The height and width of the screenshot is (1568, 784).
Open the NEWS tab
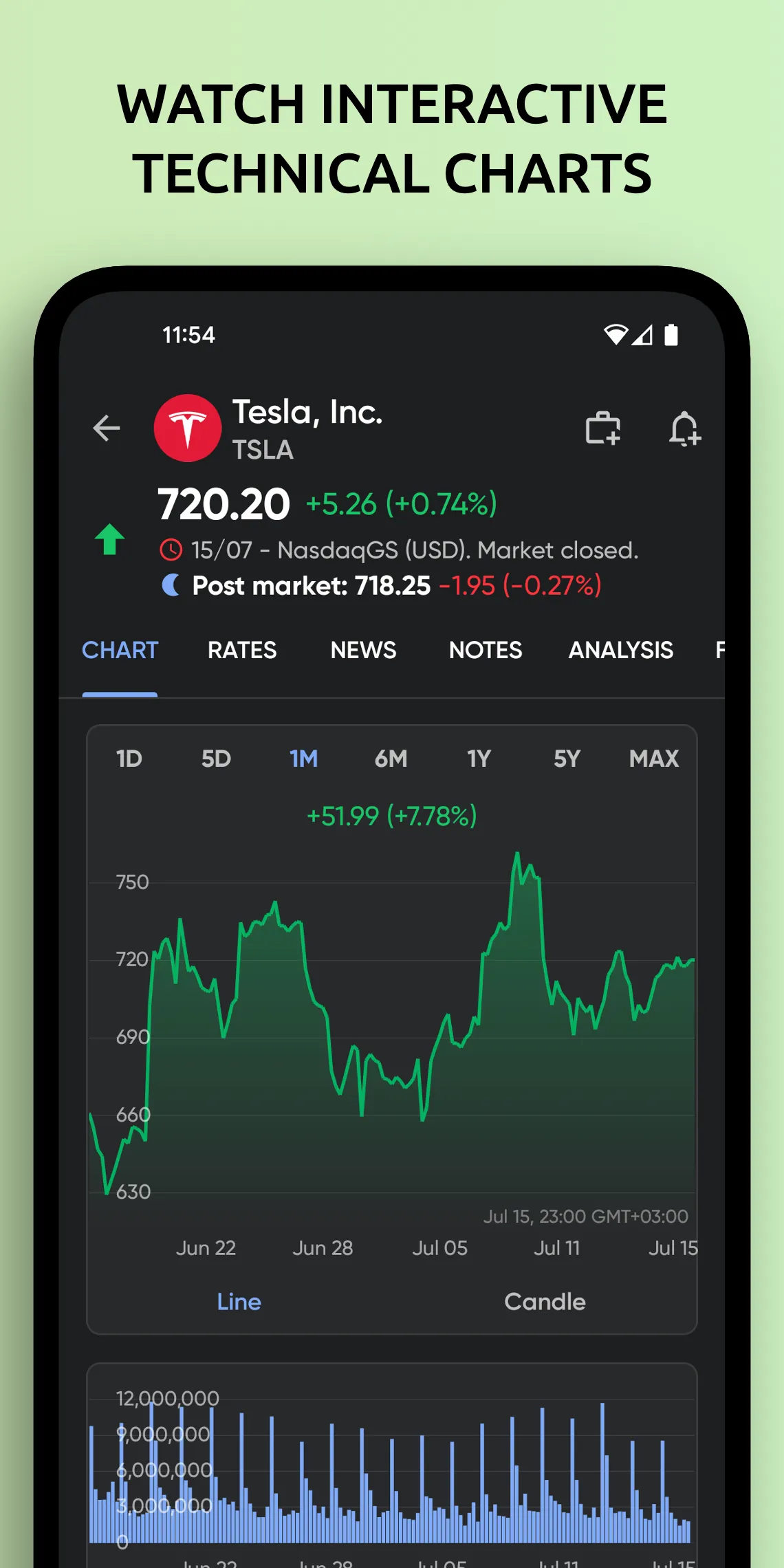pos(363,650)
